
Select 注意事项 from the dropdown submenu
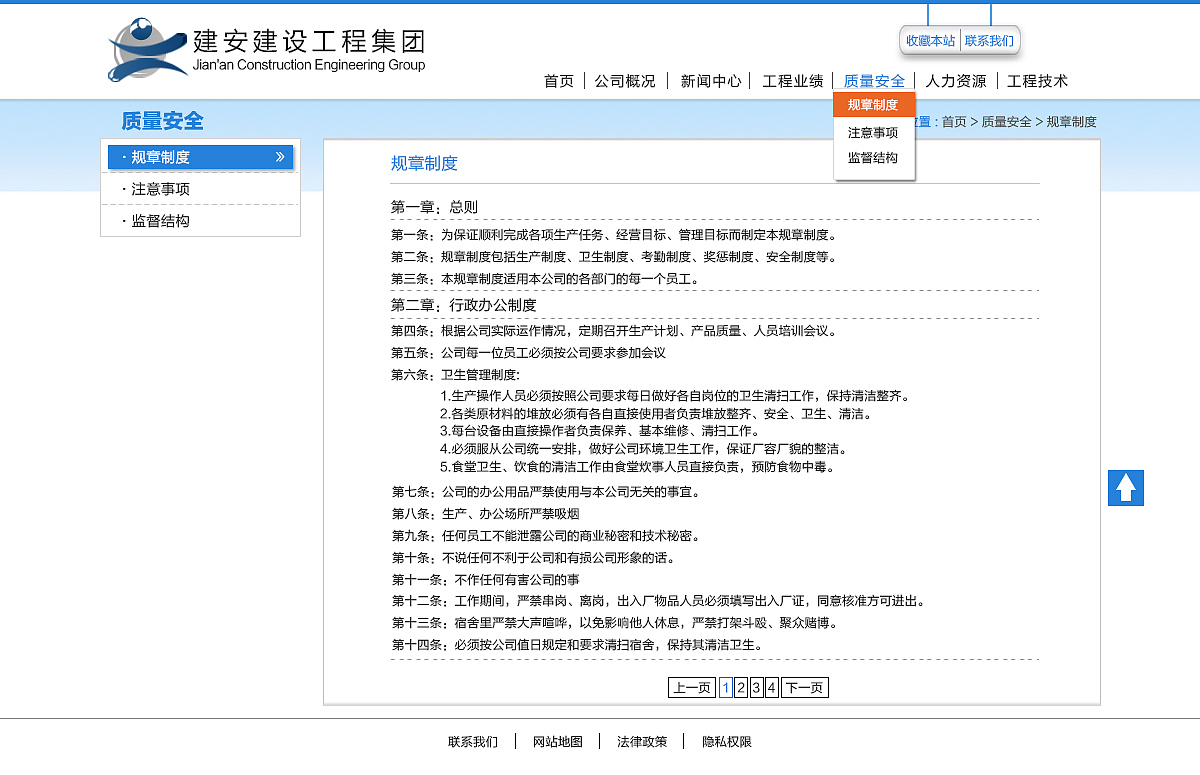point(871,132)
